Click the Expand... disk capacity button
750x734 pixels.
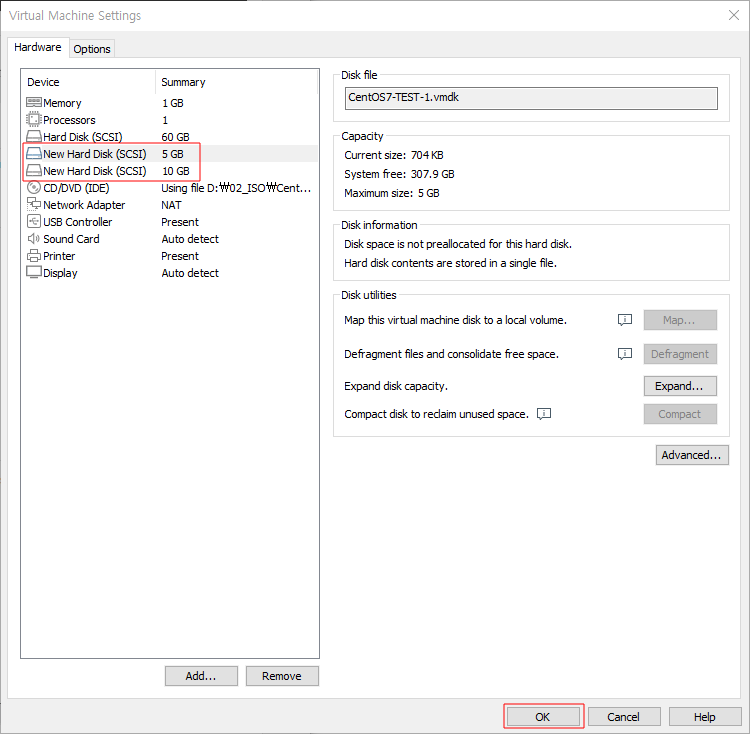click(x=680, y=386)
